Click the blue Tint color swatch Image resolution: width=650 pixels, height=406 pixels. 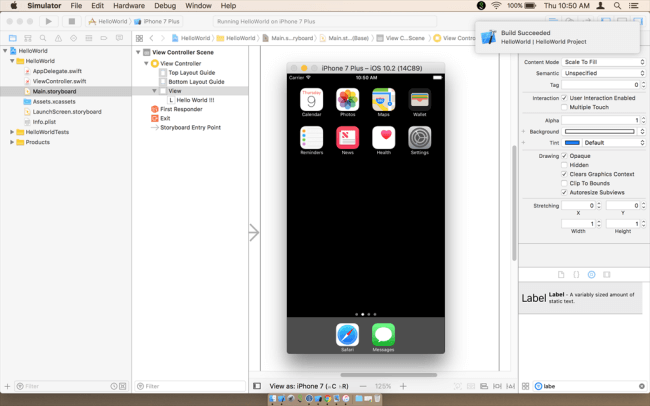(x=572, y=143)
